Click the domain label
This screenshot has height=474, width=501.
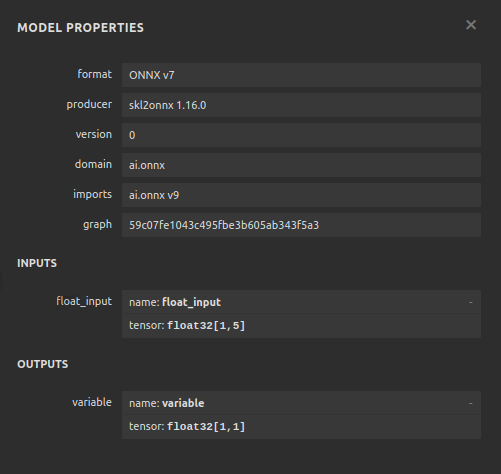pos(93,164)
